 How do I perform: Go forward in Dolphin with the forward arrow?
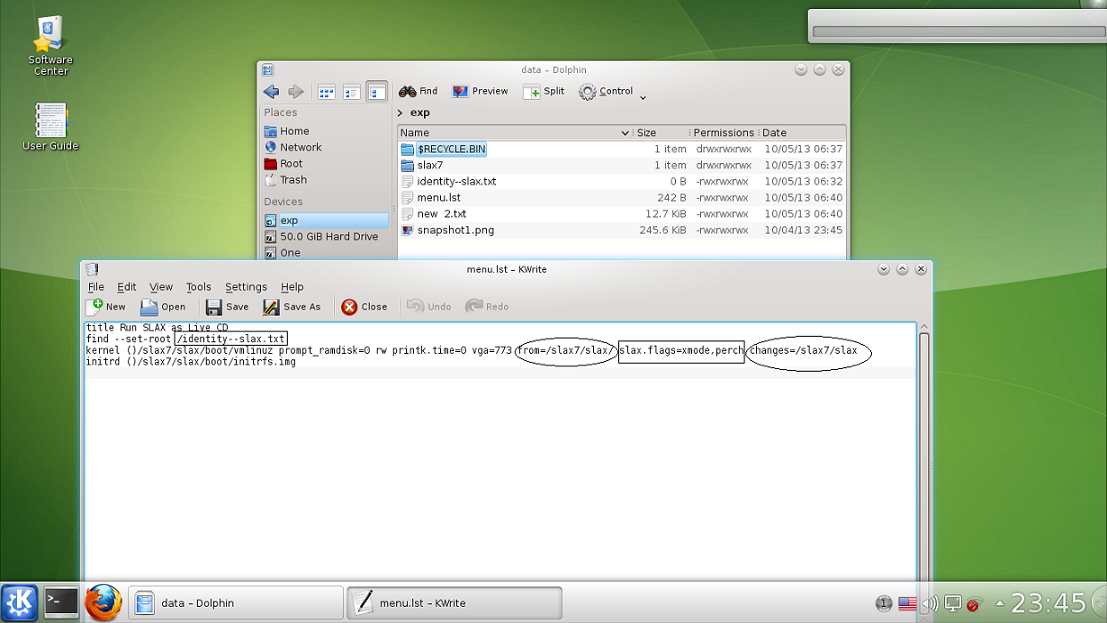click(296, 91)
